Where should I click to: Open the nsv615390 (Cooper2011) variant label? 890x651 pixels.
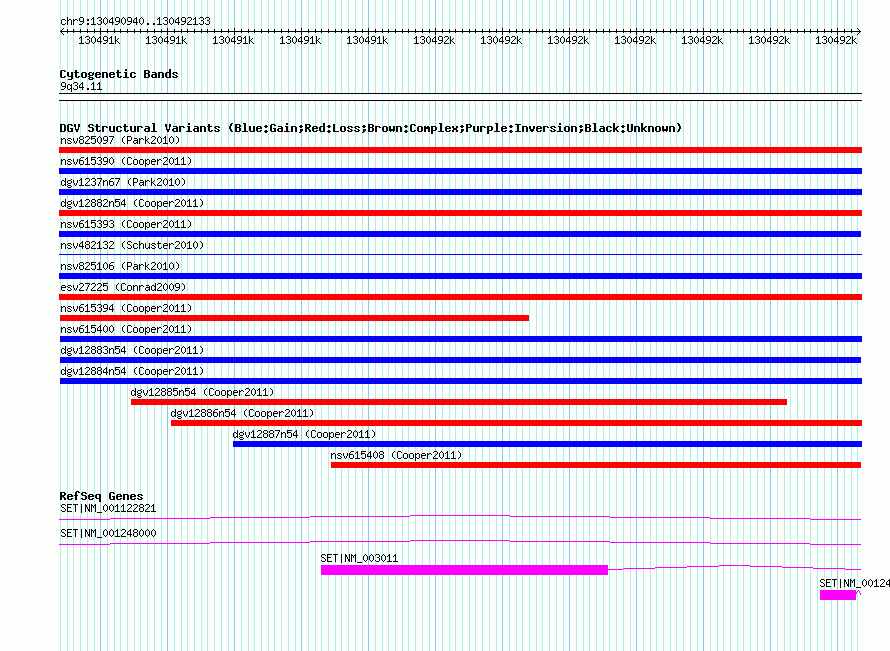(x=126, y=161)
